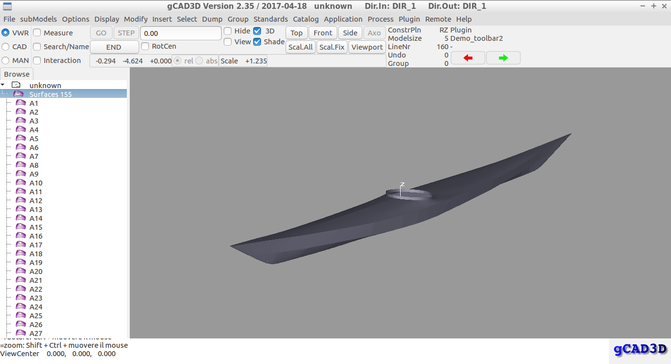The width and height of the screenshot is (671, 364).
Task: Toggle the Hide checkbox
Action: [228, 31]
